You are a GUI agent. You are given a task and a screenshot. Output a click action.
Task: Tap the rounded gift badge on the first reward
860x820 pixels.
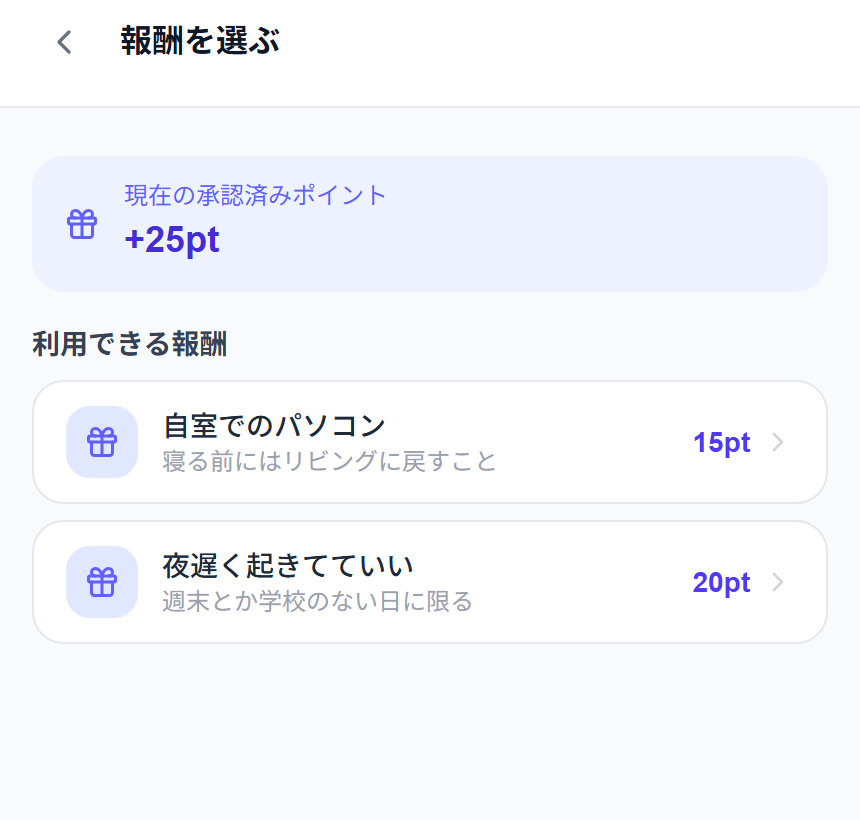pyautogui.click(x=101, y=442)
